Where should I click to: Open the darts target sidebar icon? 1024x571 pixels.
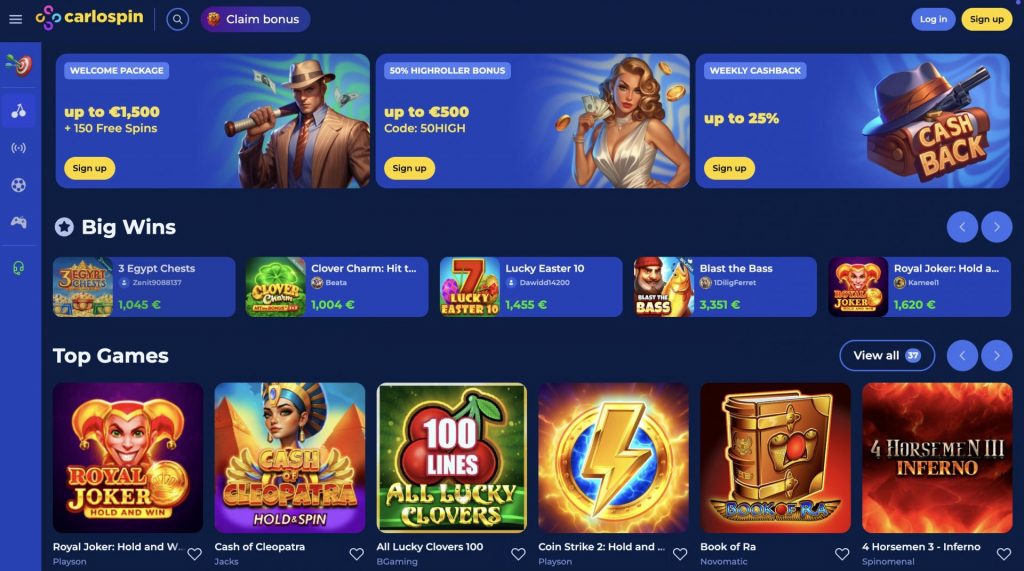[x=19, y=65]
